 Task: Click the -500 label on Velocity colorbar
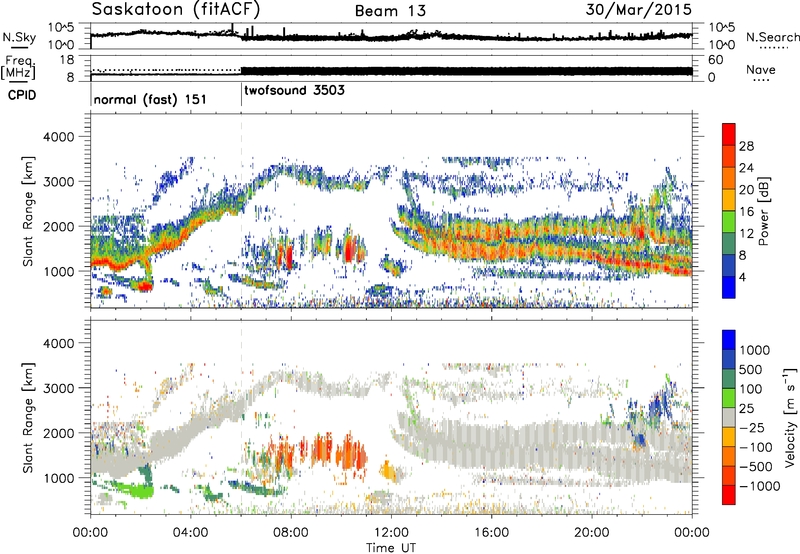(x=756, y=466)
